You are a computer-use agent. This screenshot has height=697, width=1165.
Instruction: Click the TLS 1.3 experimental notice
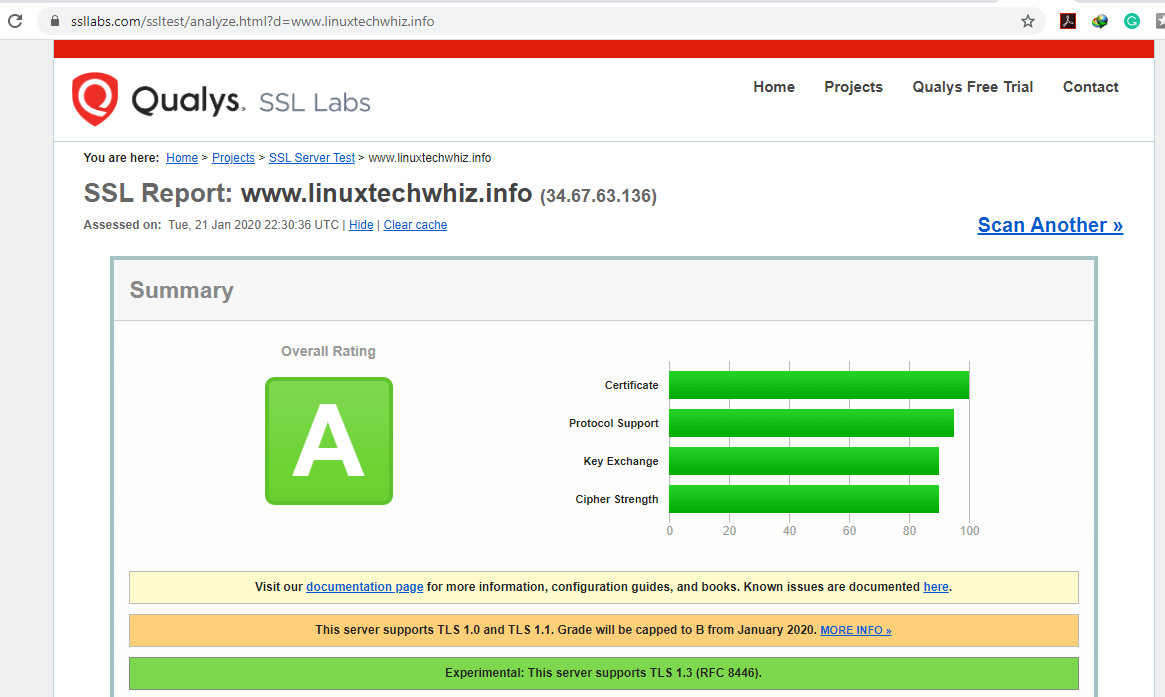[x=603, y=672]
